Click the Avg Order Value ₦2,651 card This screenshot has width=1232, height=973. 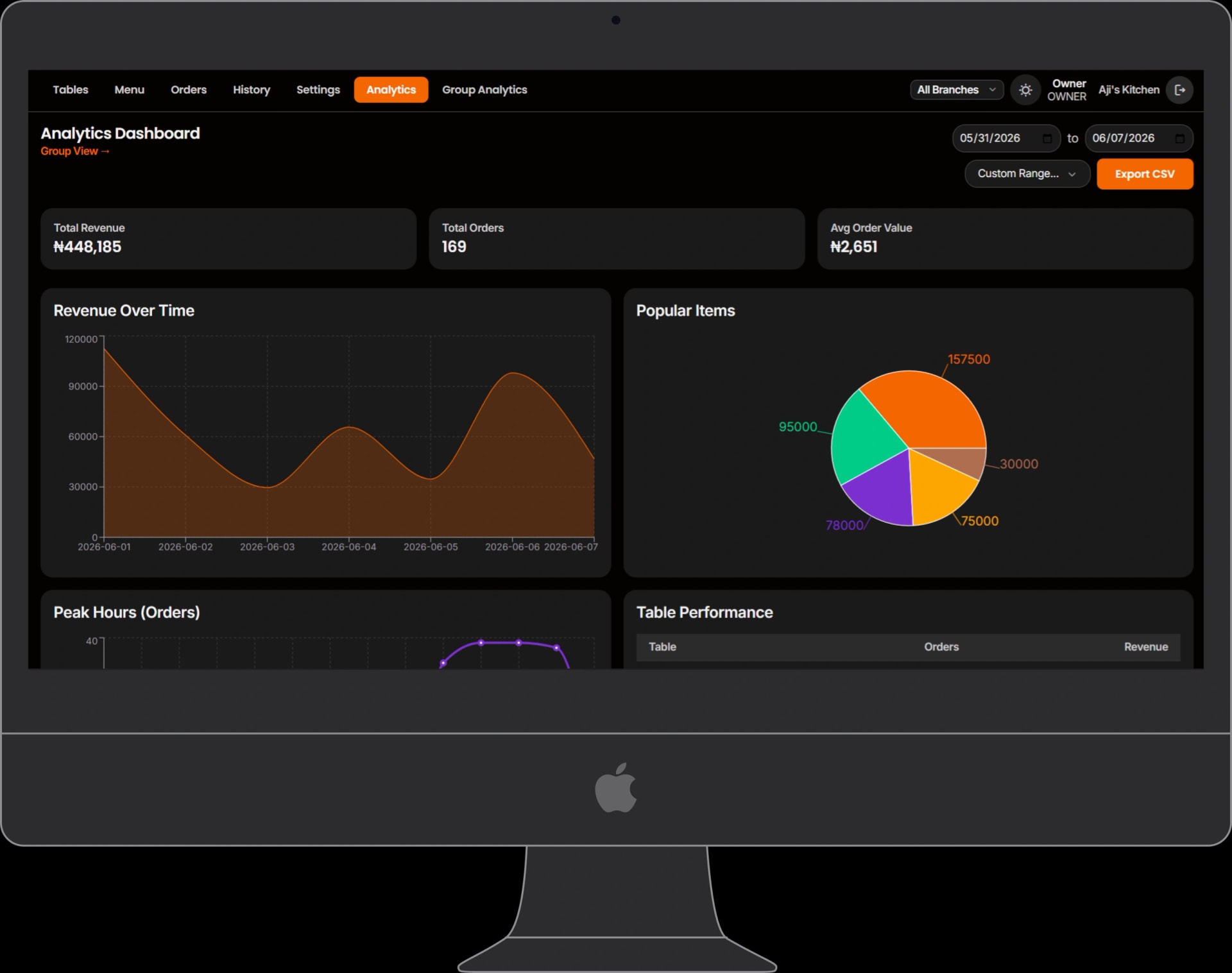tap(1005, 239)
